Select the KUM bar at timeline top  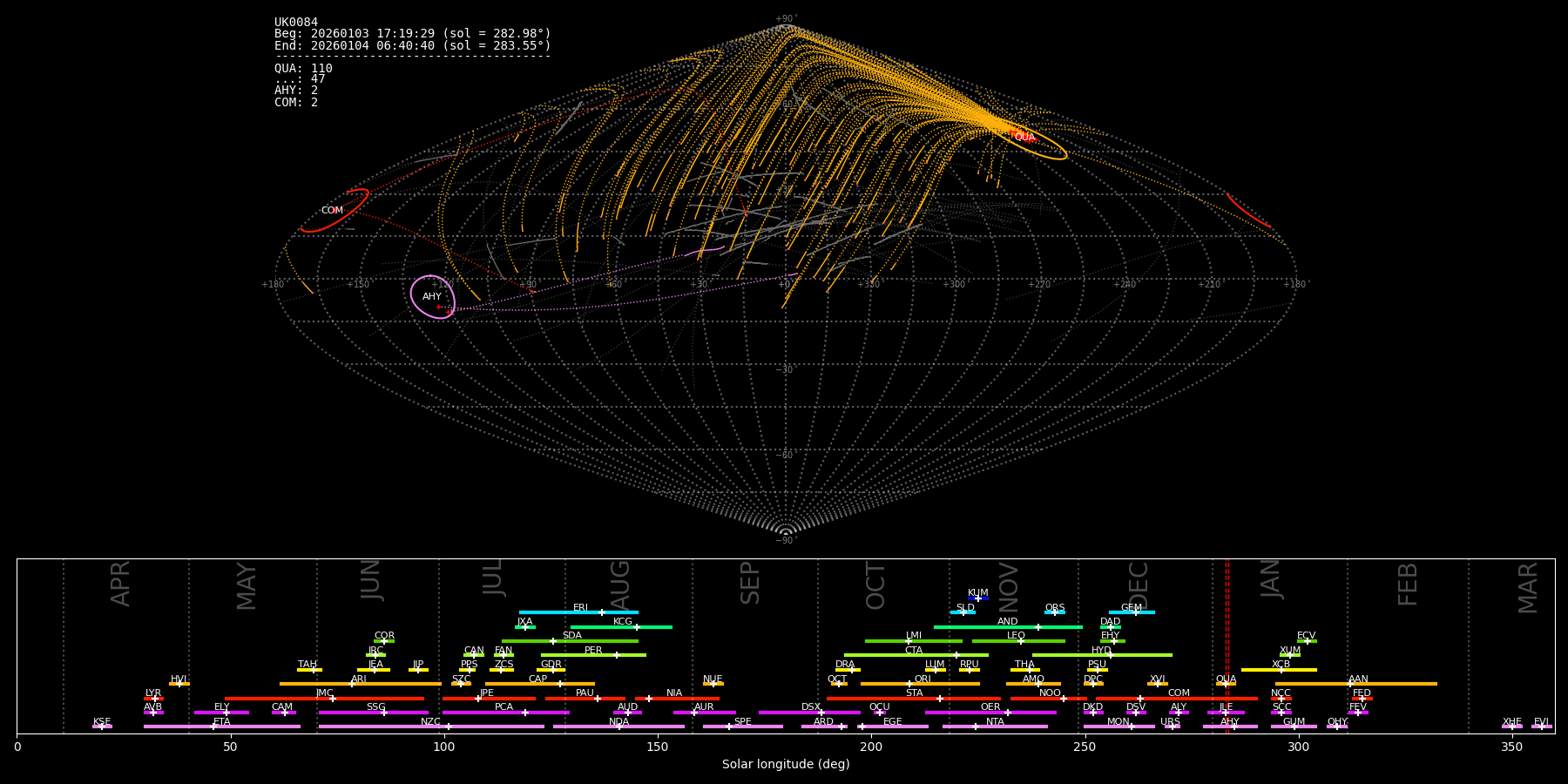[x=977, y=598]
